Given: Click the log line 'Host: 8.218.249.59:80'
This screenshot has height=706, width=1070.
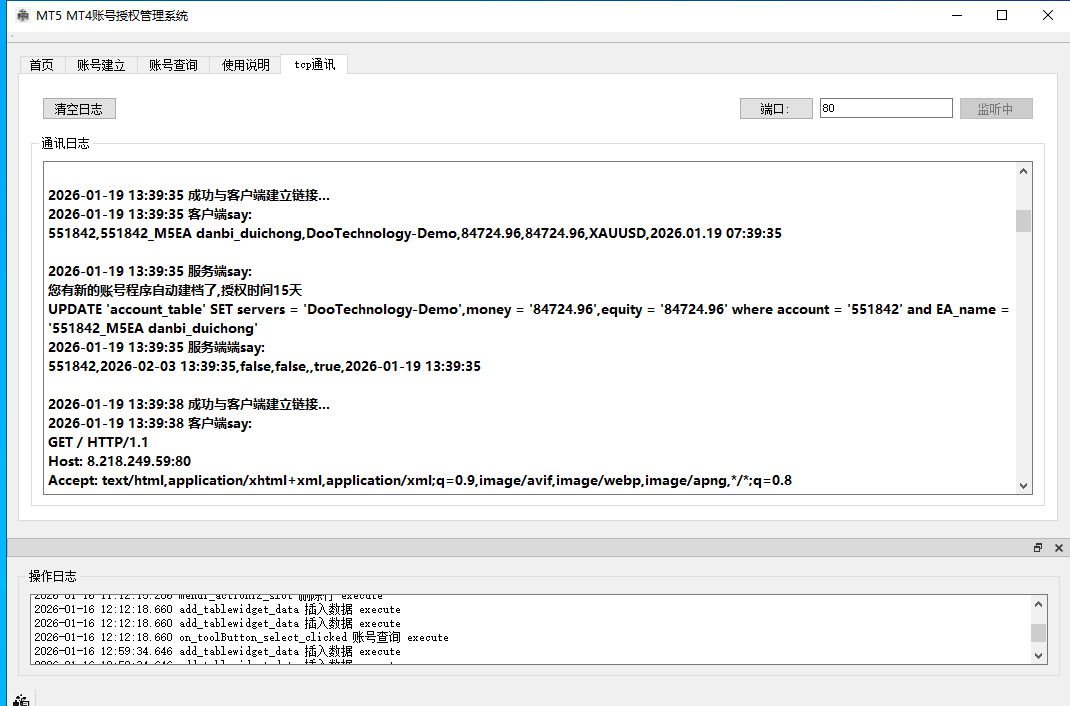Looking at the screenshot, I should point(119,461).
